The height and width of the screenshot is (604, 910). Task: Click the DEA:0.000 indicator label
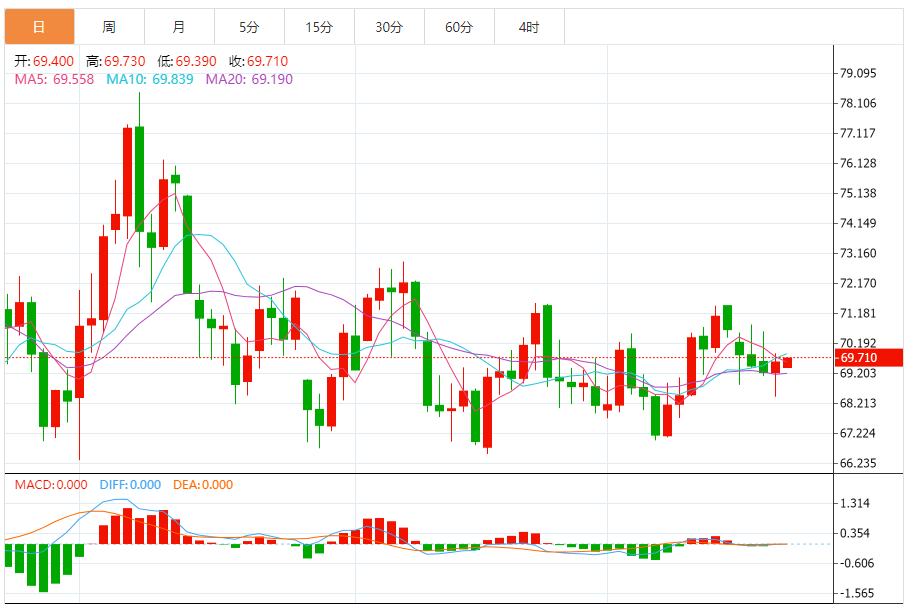[x=203, y=484]
